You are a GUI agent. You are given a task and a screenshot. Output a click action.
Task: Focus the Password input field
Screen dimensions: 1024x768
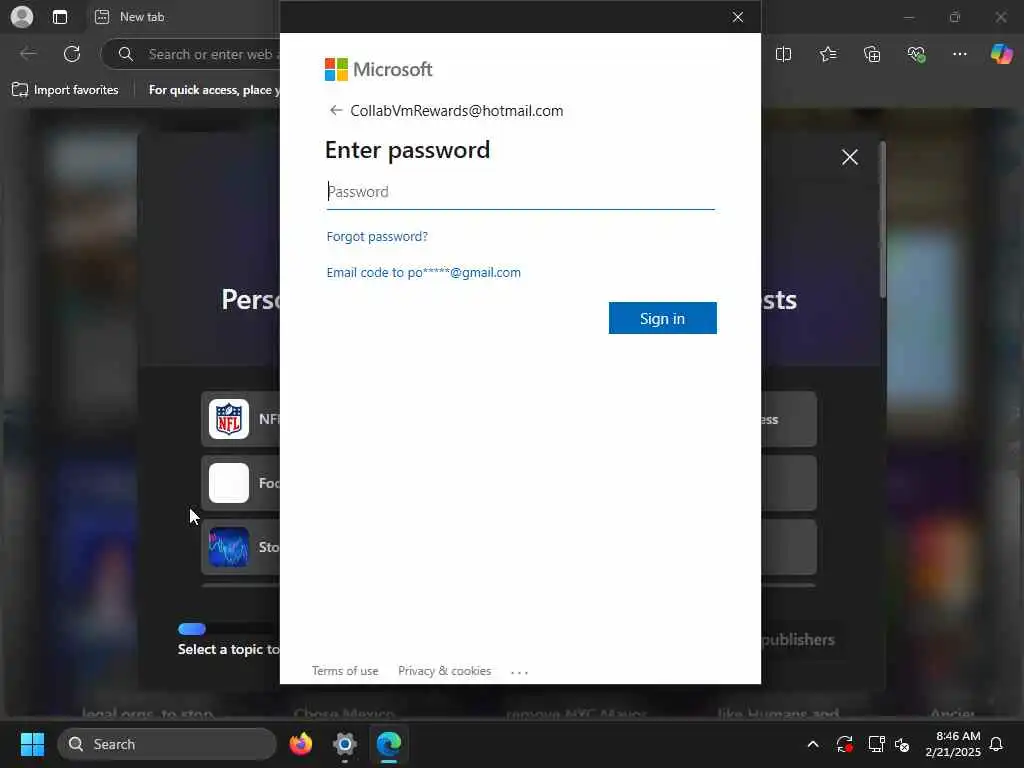pos(520,192)
